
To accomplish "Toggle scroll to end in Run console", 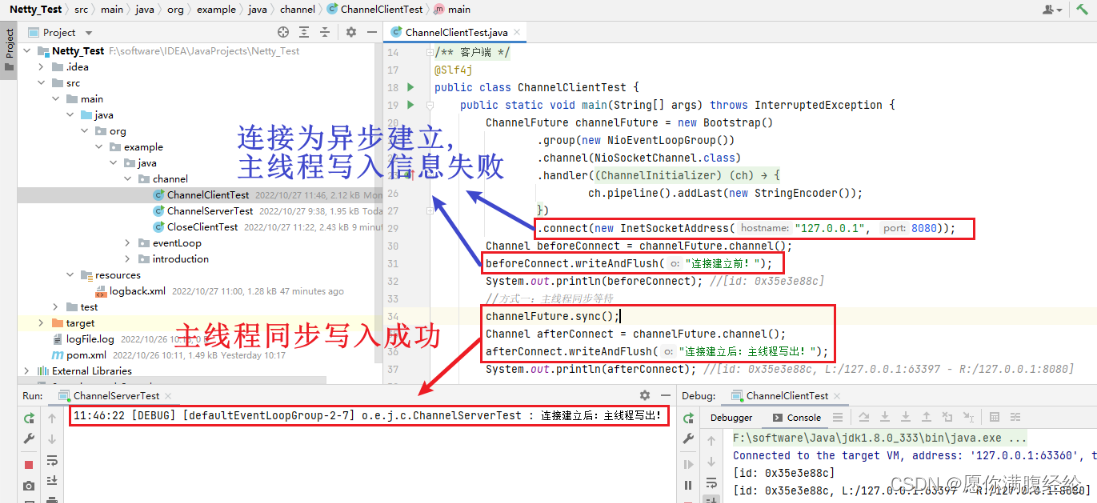I will coord(52,481).
